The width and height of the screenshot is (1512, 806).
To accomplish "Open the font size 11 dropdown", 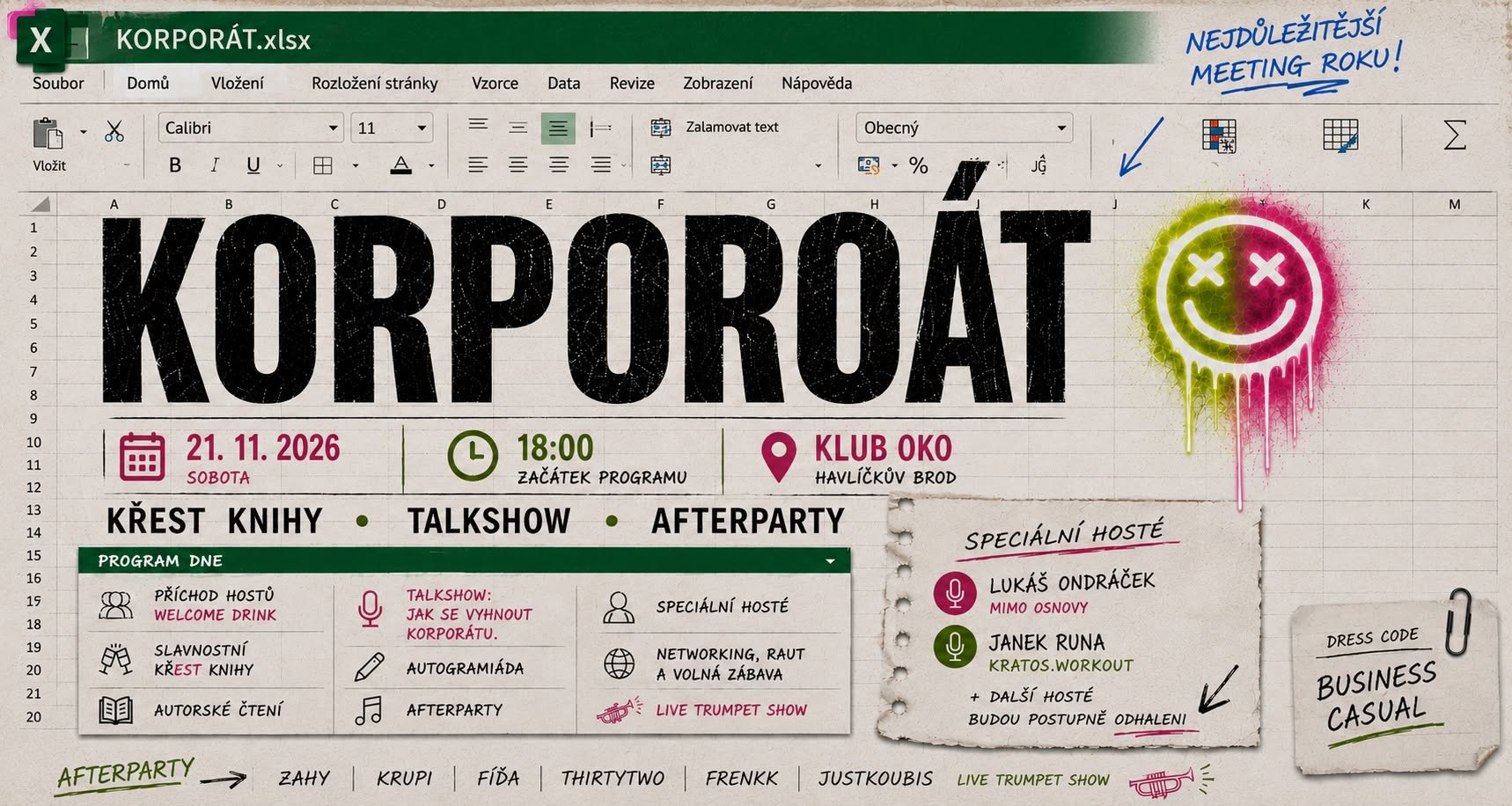I will (x=392, y=128).
